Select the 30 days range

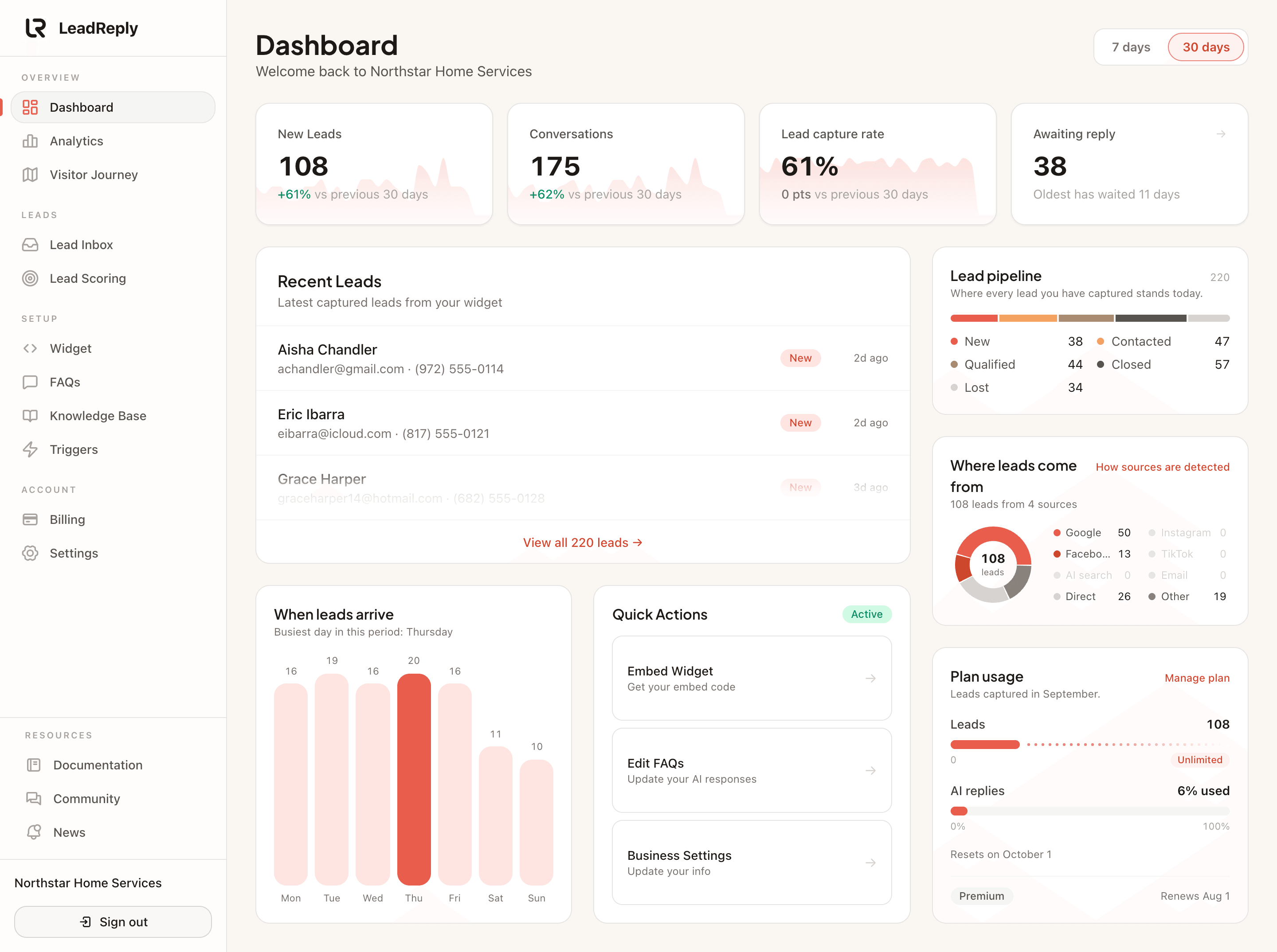tap(1206, 47)
